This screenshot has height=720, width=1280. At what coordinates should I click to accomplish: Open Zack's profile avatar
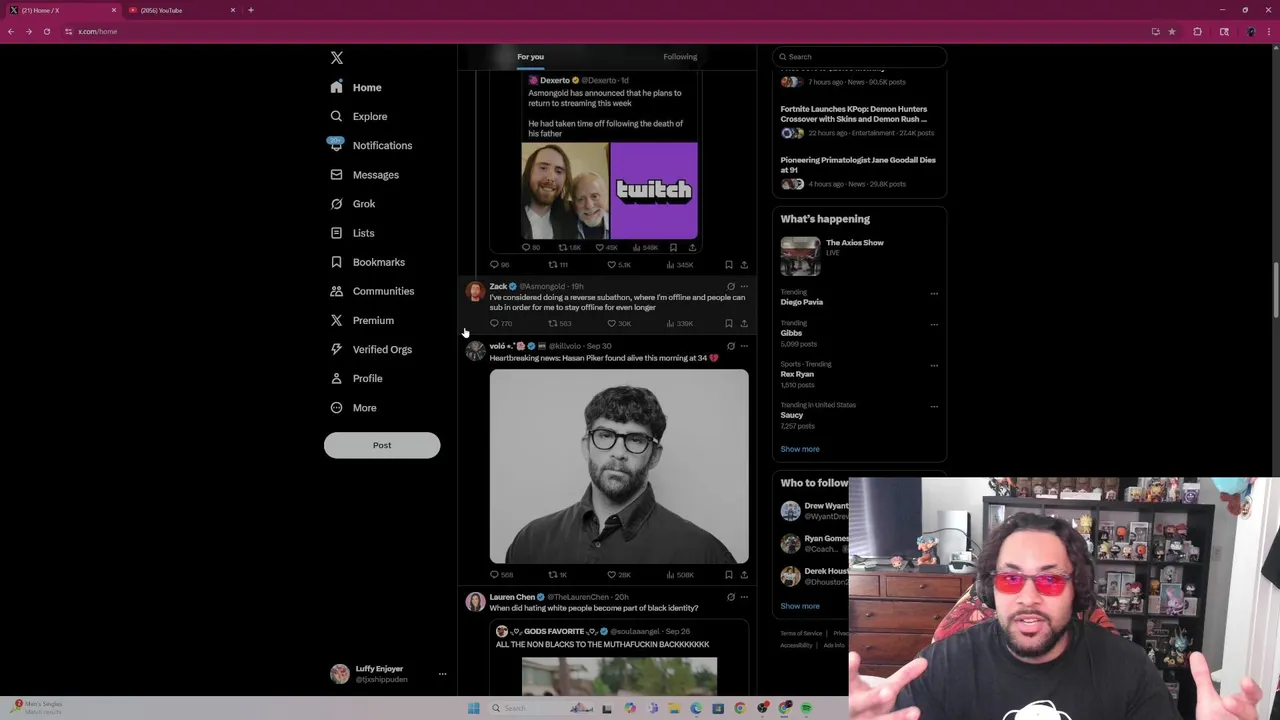[475, 292]
